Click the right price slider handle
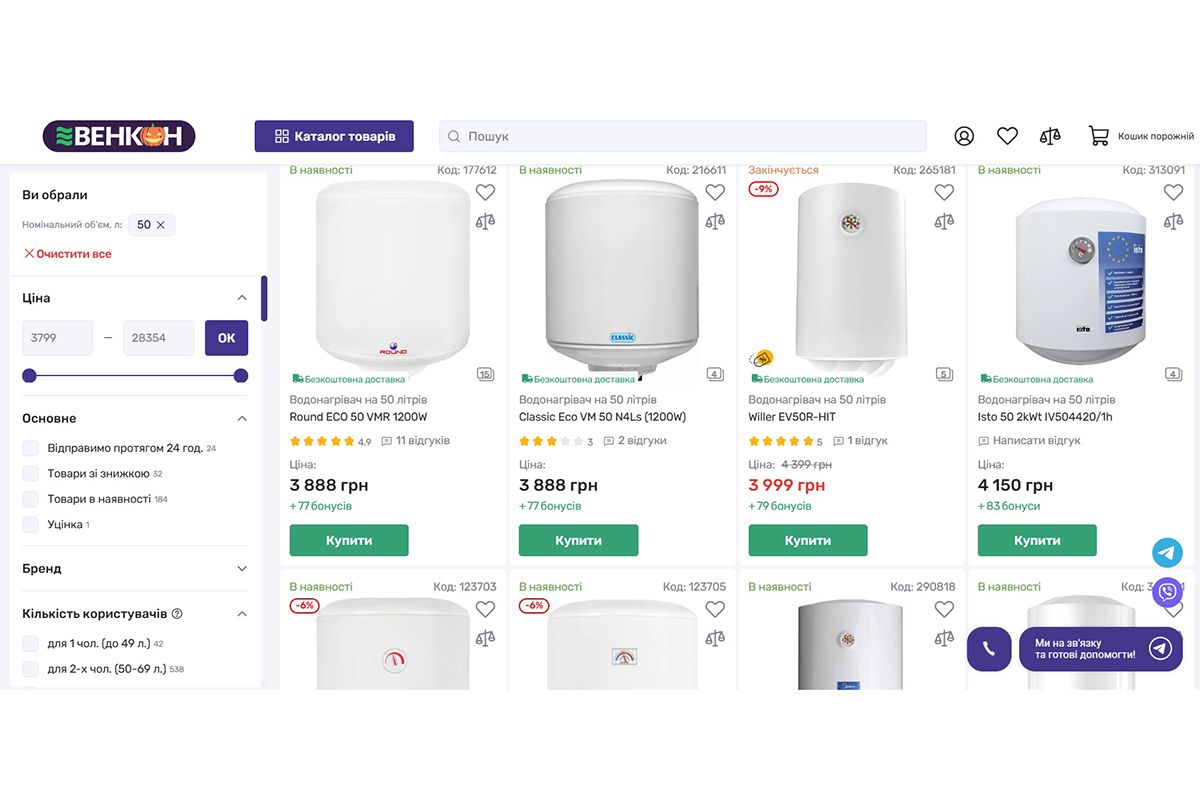Screen dimensions: 1200x800 (241, 376)
